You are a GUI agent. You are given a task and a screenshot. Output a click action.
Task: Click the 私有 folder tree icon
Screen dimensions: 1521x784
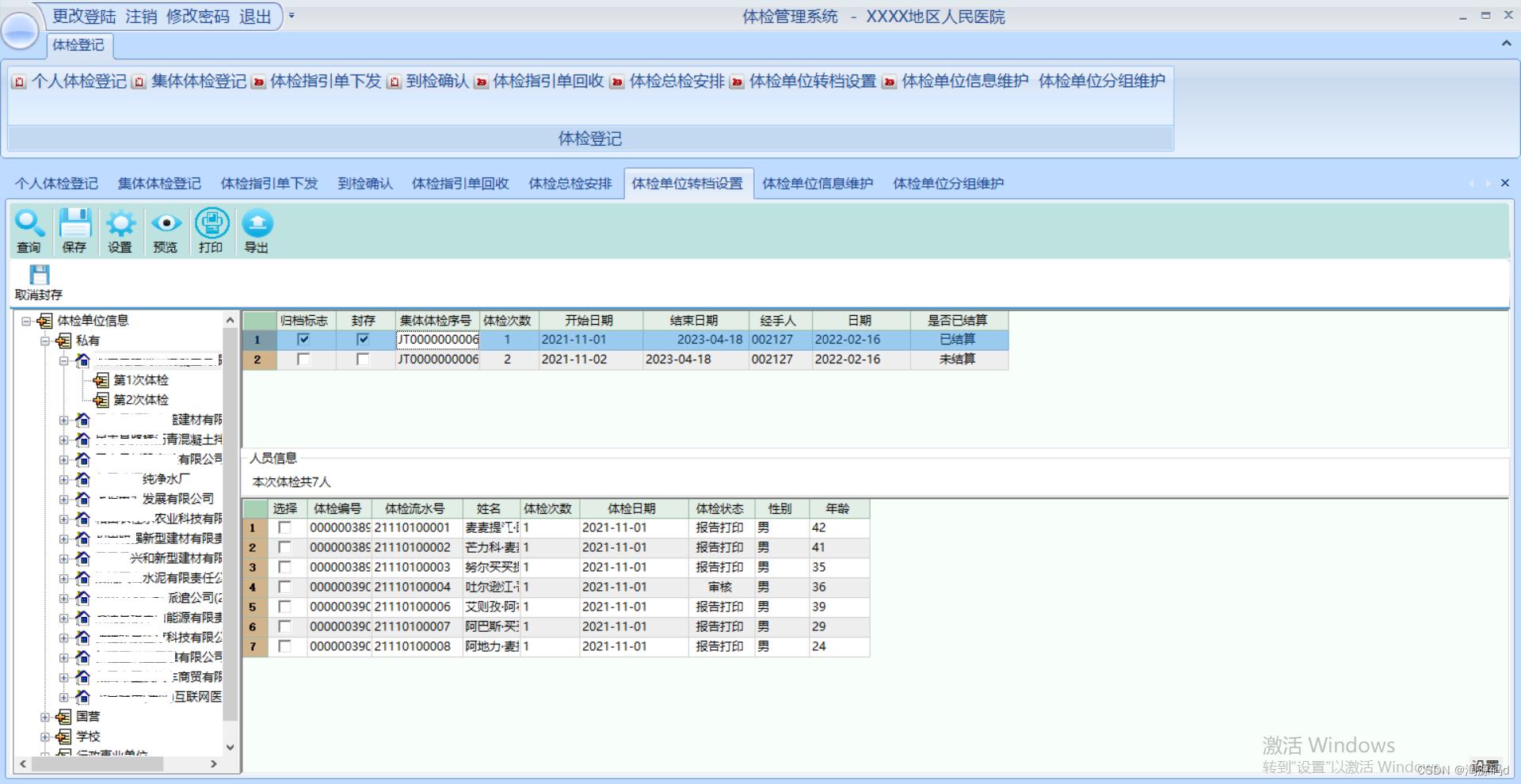coord(63,341)
